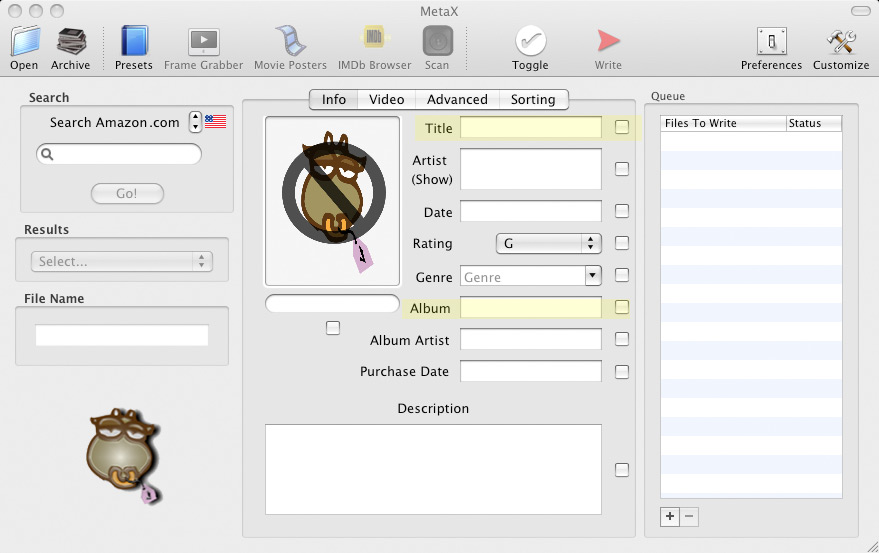Viewport: 879px width, 553px height.
Task: Click the window resize grip corner
Action: point(872,546)
